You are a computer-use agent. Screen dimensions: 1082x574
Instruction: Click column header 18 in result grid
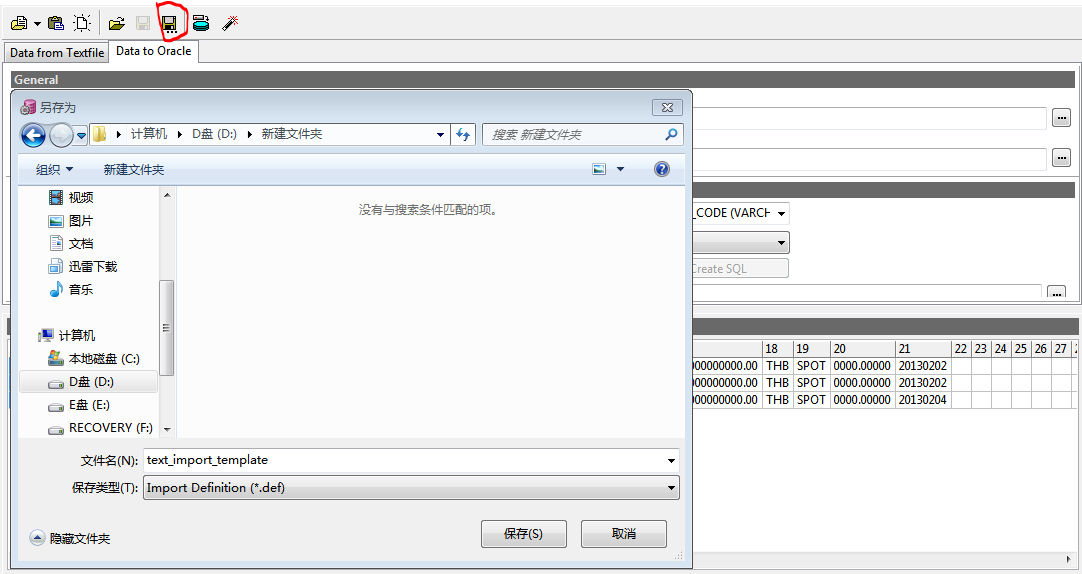coord(777,348)
